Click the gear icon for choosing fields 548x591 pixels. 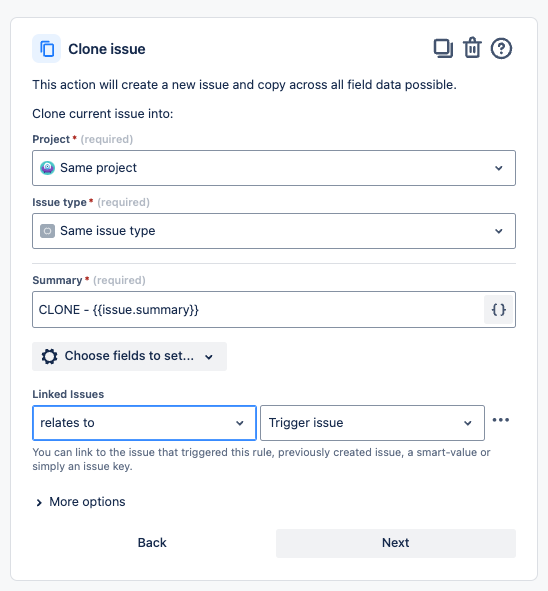[49, 356]
